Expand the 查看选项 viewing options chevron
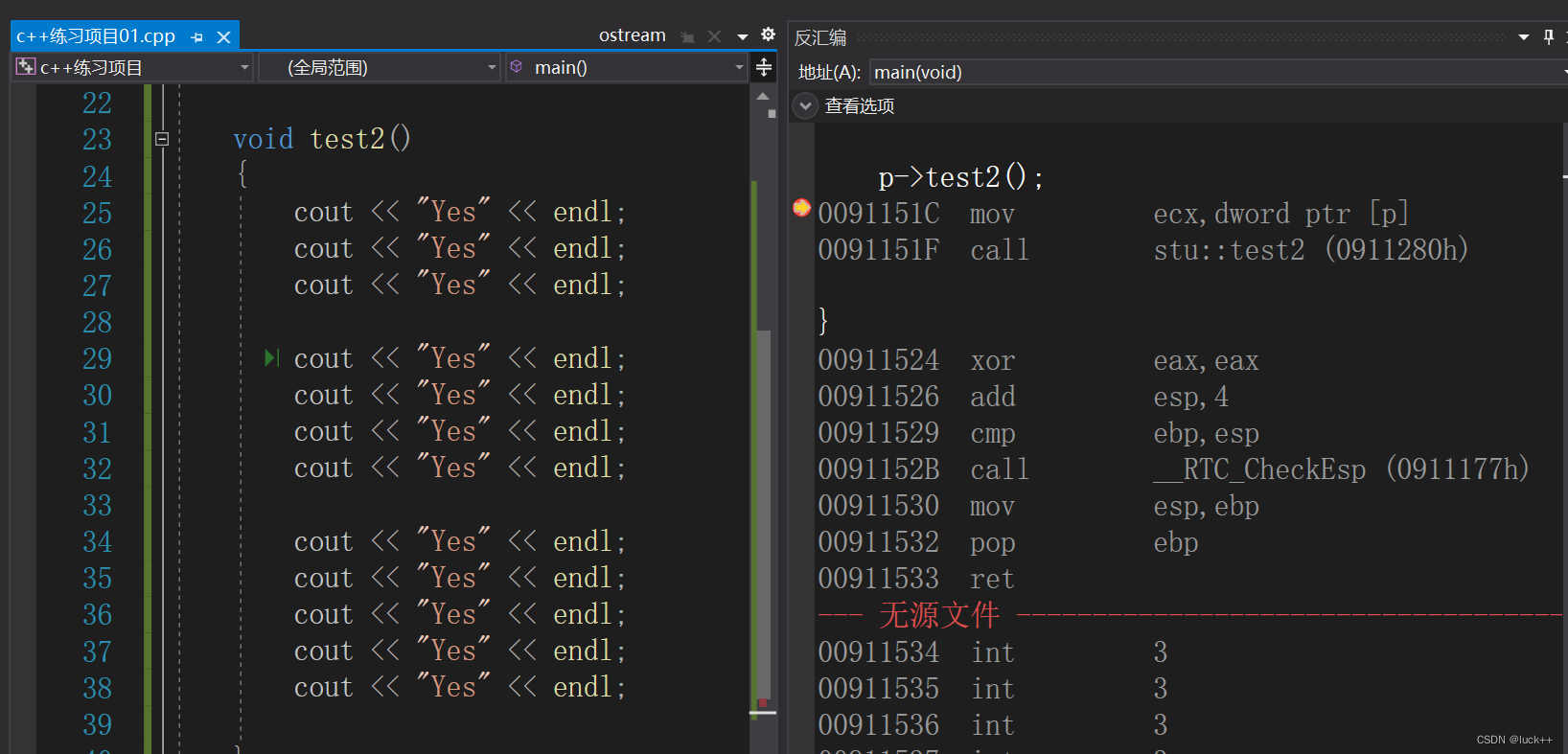This screenshot has width=1568, height=754. 805,105
